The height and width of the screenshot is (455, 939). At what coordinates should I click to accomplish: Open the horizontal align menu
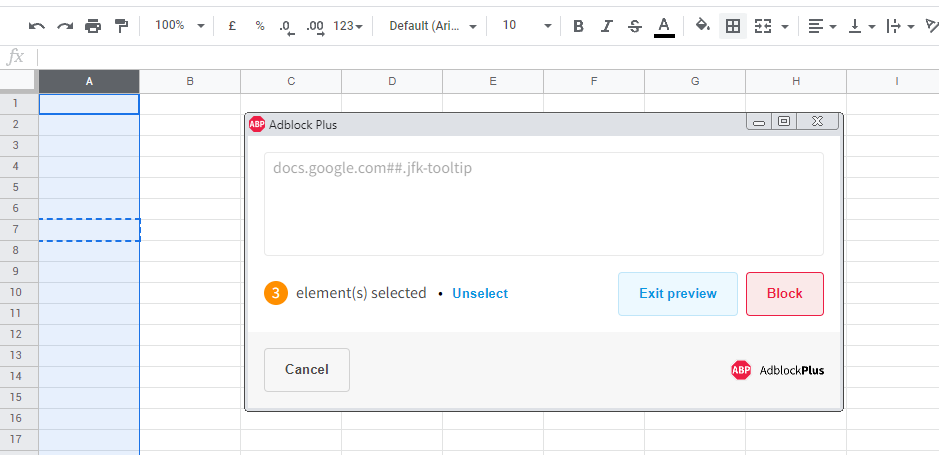821,26
